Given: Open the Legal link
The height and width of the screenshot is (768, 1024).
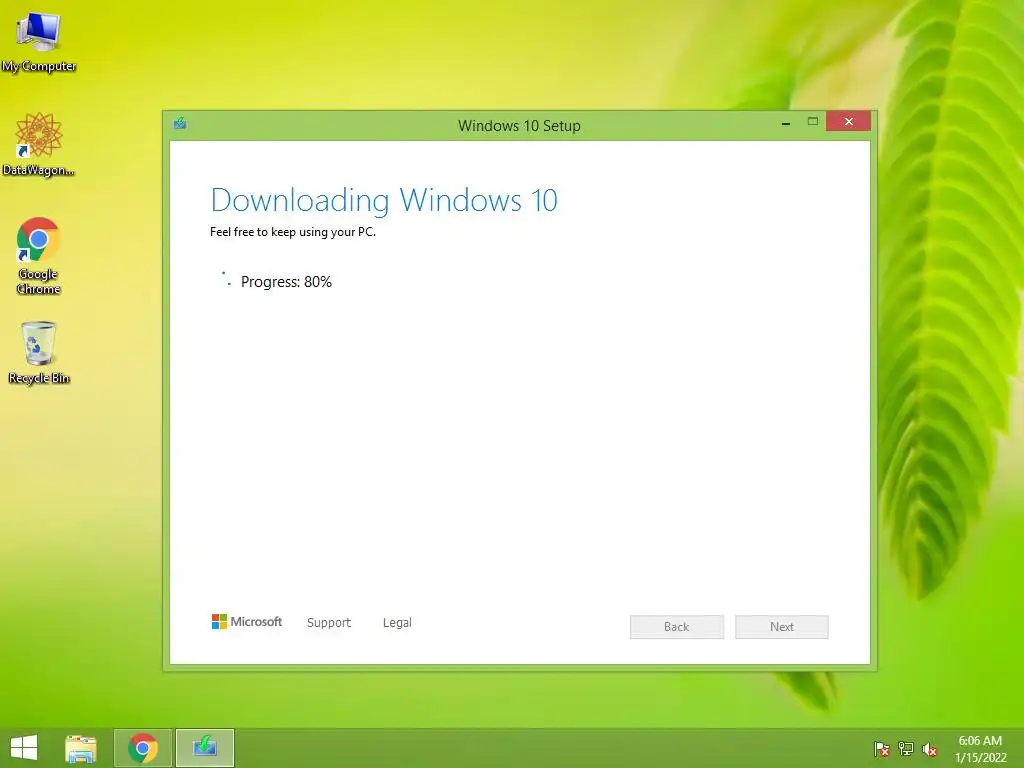Looking at the screenshot, I should [397, 622].
